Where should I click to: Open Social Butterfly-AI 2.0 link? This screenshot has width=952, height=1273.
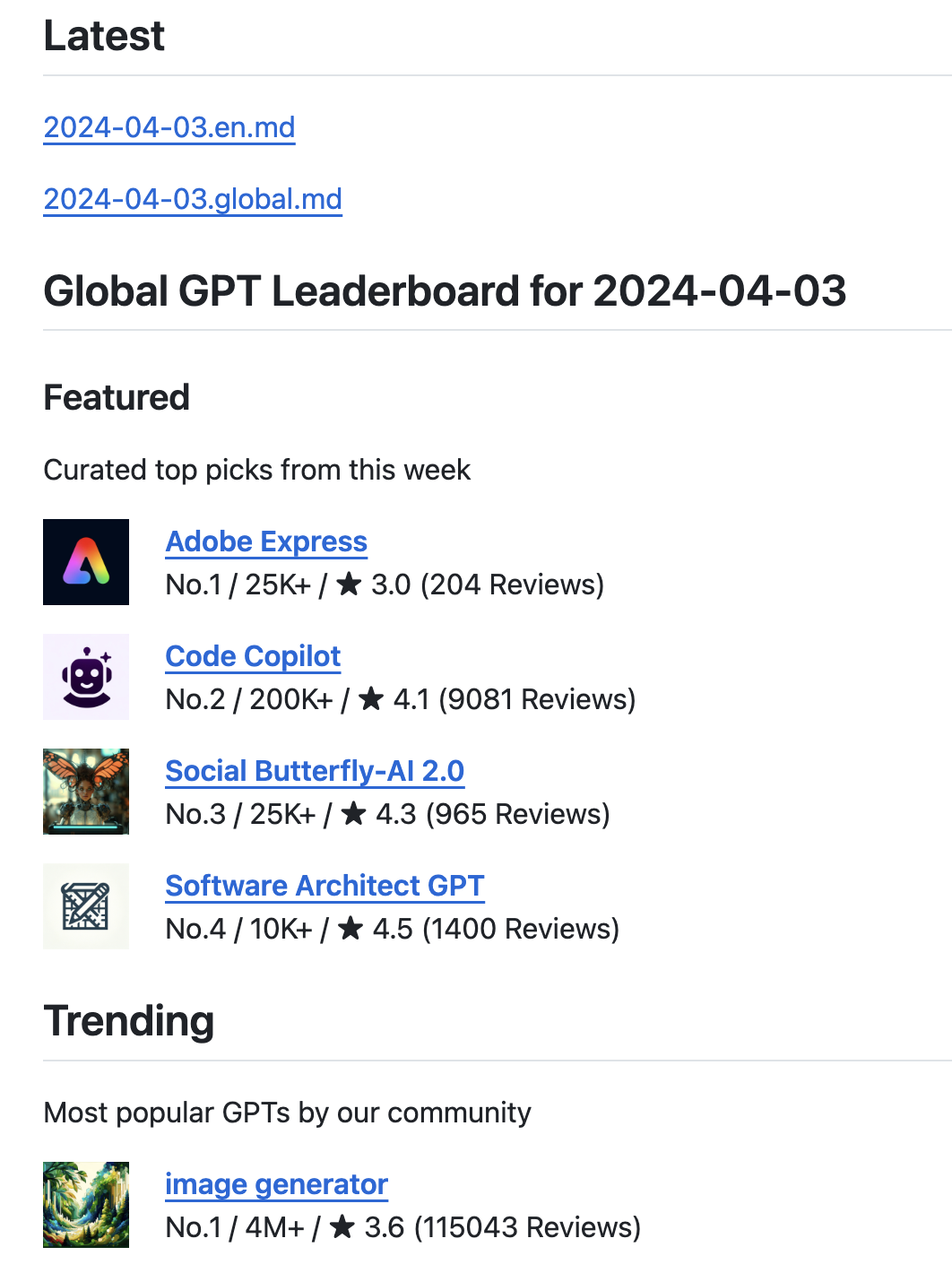pos(315,771)
